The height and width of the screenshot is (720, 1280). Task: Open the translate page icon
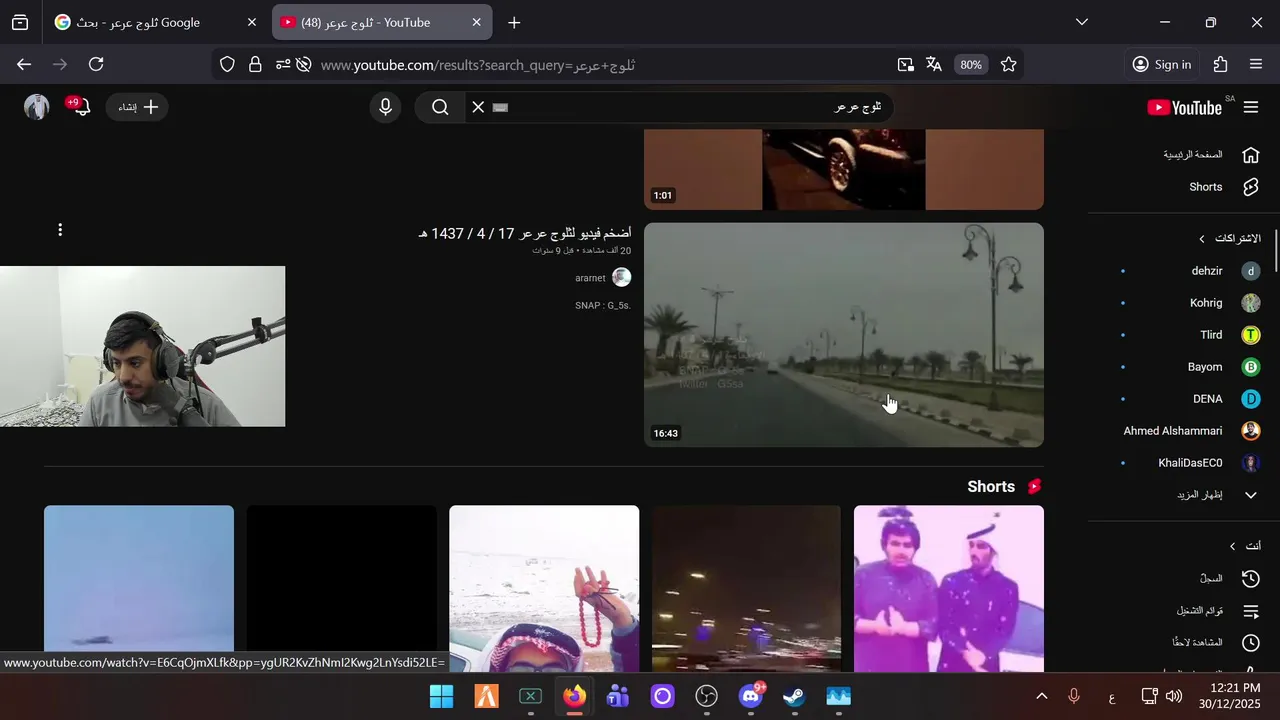pos(934,64)
